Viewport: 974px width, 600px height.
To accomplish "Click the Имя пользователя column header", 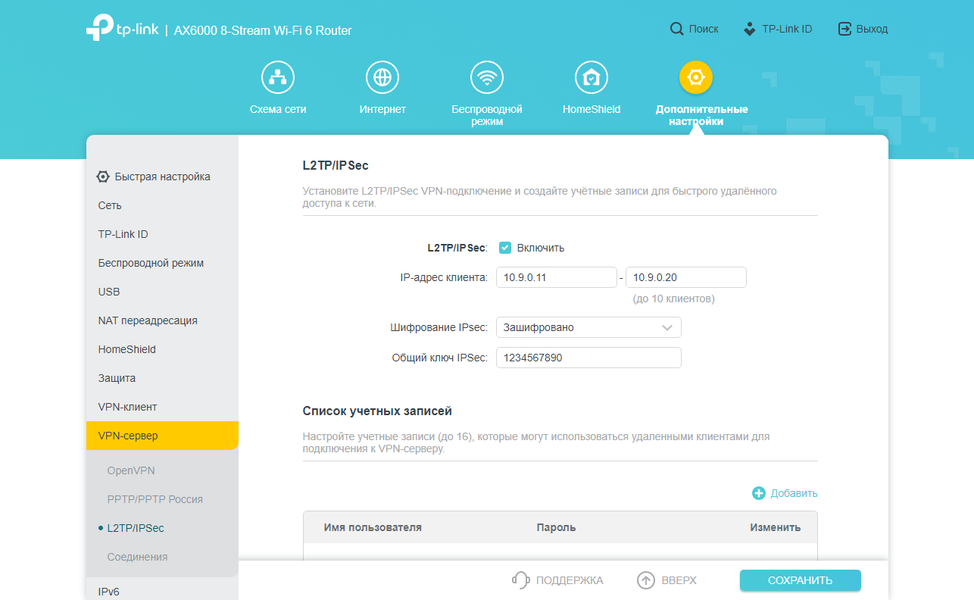I will click(373, 527).
